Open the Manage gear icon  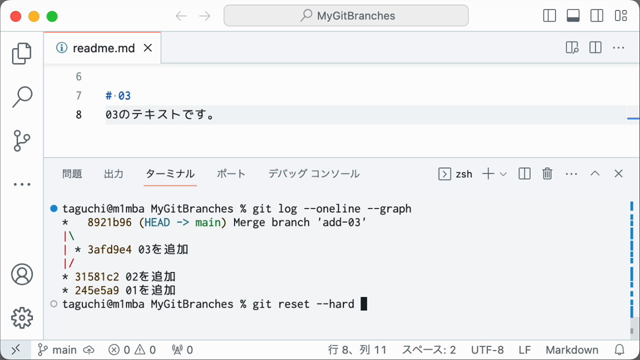click(22, 318)
